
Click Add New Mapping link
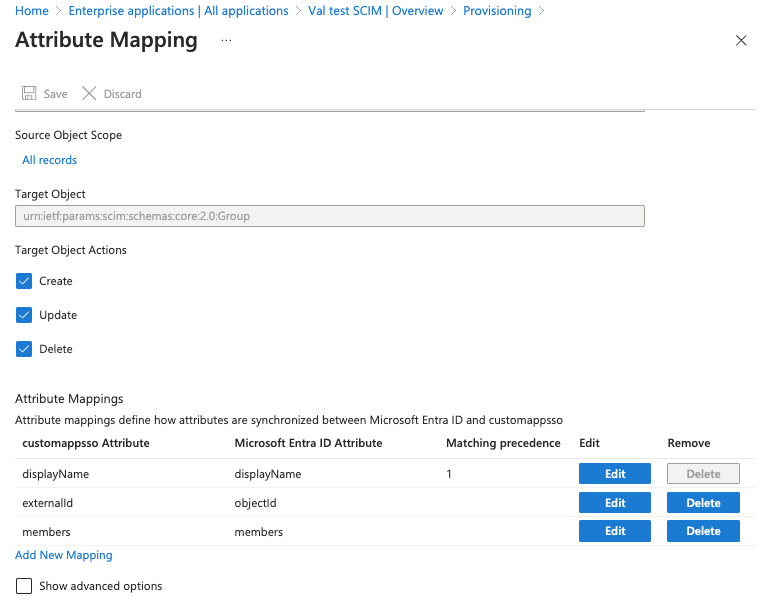[x=64, y=555]
